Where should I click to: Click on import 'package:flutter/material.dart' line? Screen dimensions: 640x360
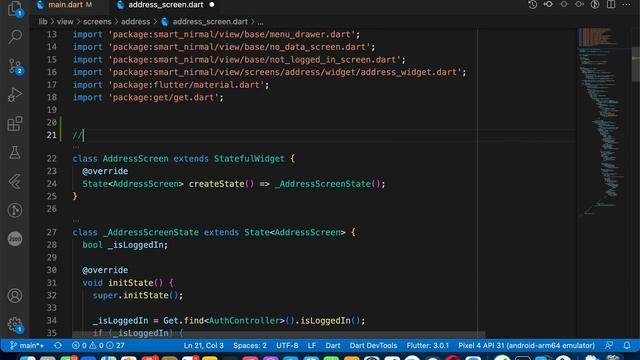tap(171, 85)
